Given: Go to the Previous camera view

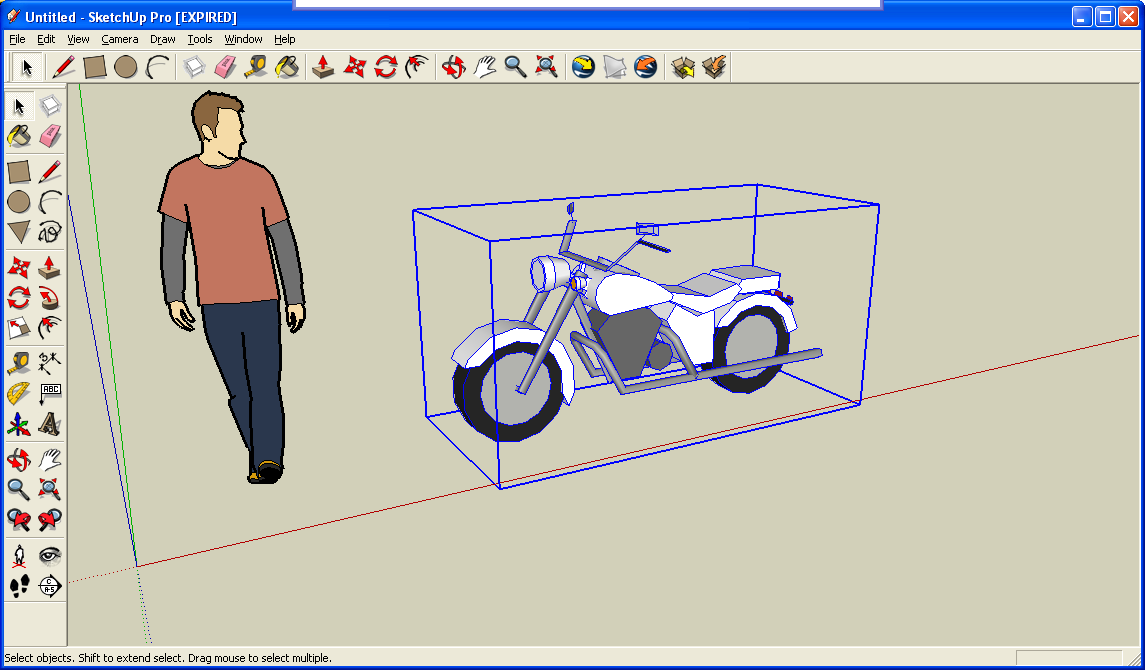Looking at the screenshot, I should coord(18,520).
